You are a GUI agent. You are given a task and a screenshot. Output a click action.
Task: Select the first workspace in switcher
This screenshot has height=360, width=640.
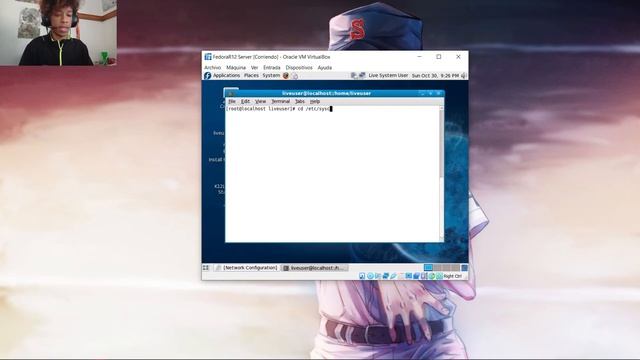coord(428,268)
